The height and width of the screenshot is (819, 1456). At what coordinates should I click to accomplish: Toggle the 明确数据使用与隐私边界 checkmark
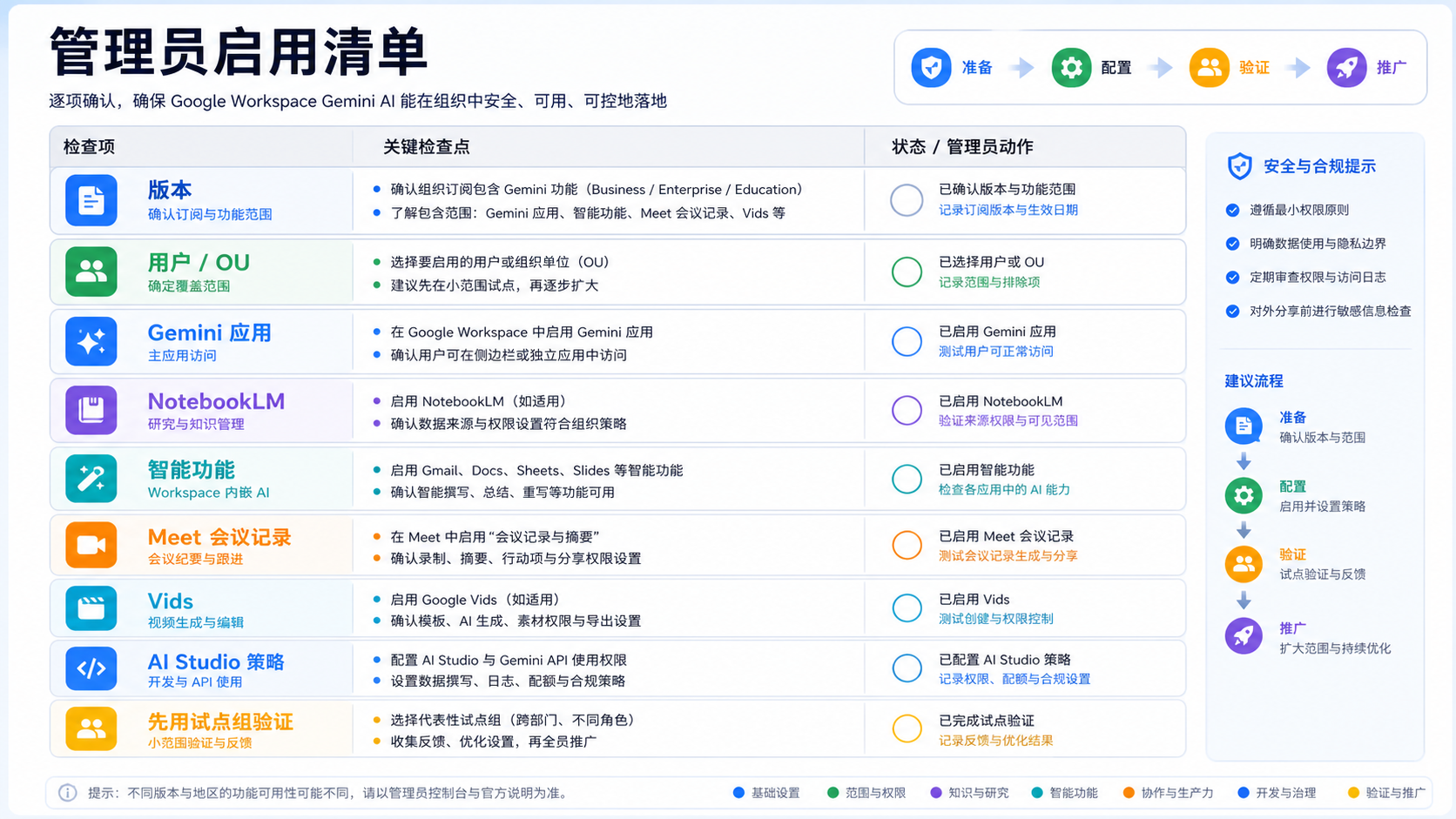(x=1232, y=244)
